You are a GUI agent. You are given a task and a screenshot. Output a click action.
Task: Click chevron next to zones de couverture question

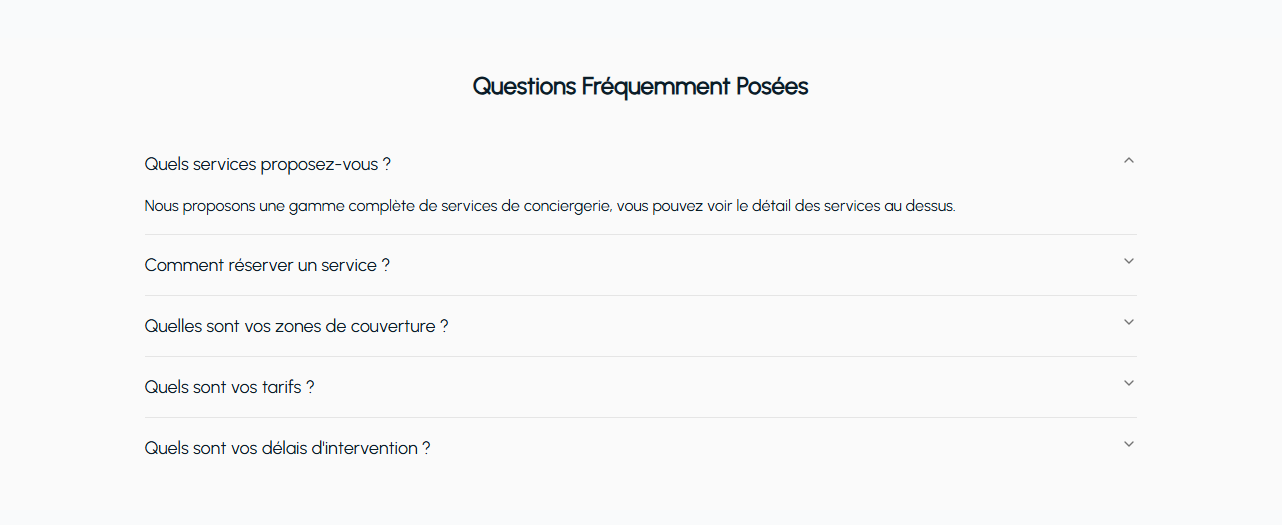click(1128, 322)
